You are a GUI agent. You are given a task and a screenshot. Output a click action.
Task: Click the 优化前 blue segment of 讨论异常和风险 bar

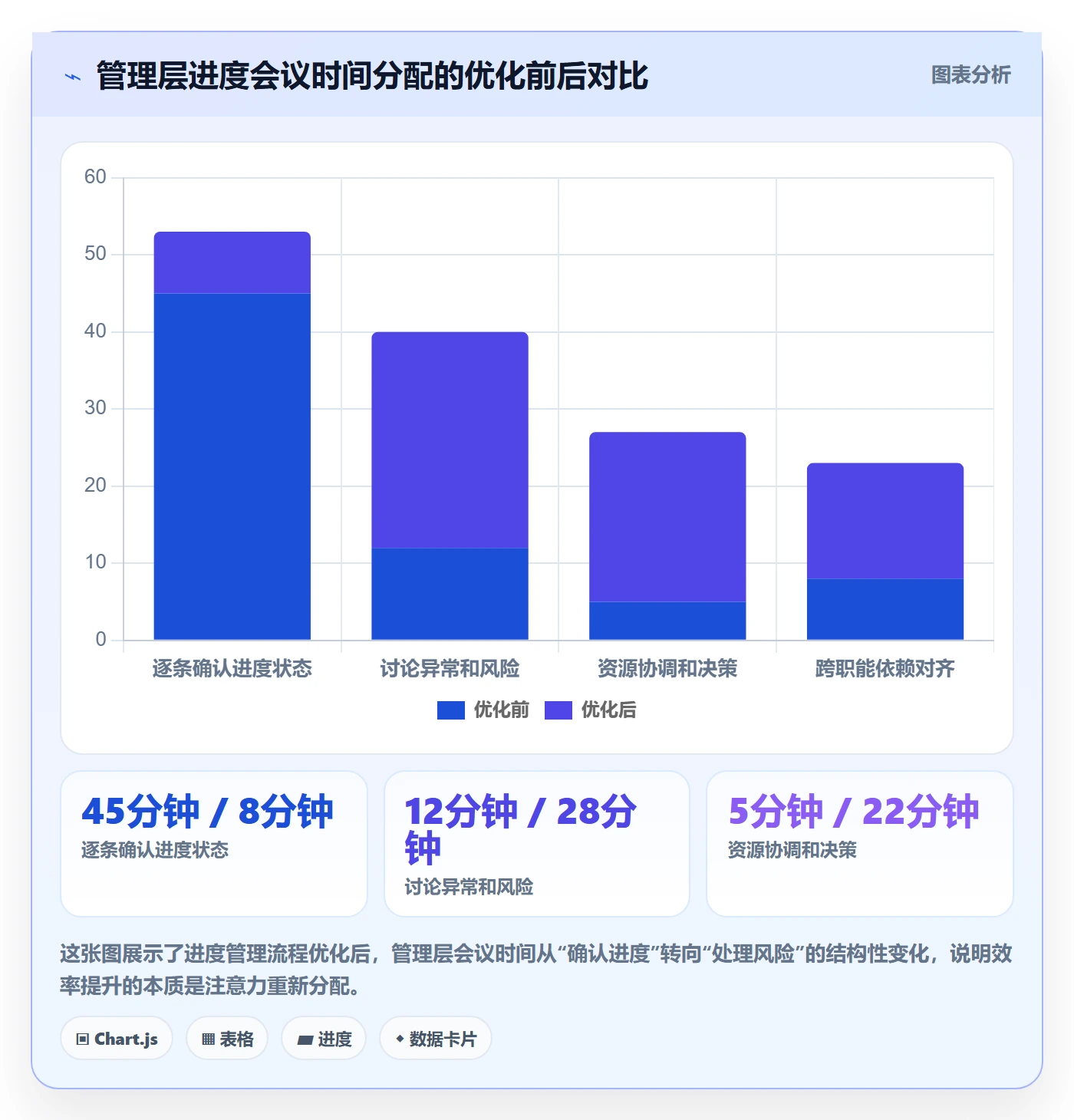pyautogui.click(x=450, y=594)
